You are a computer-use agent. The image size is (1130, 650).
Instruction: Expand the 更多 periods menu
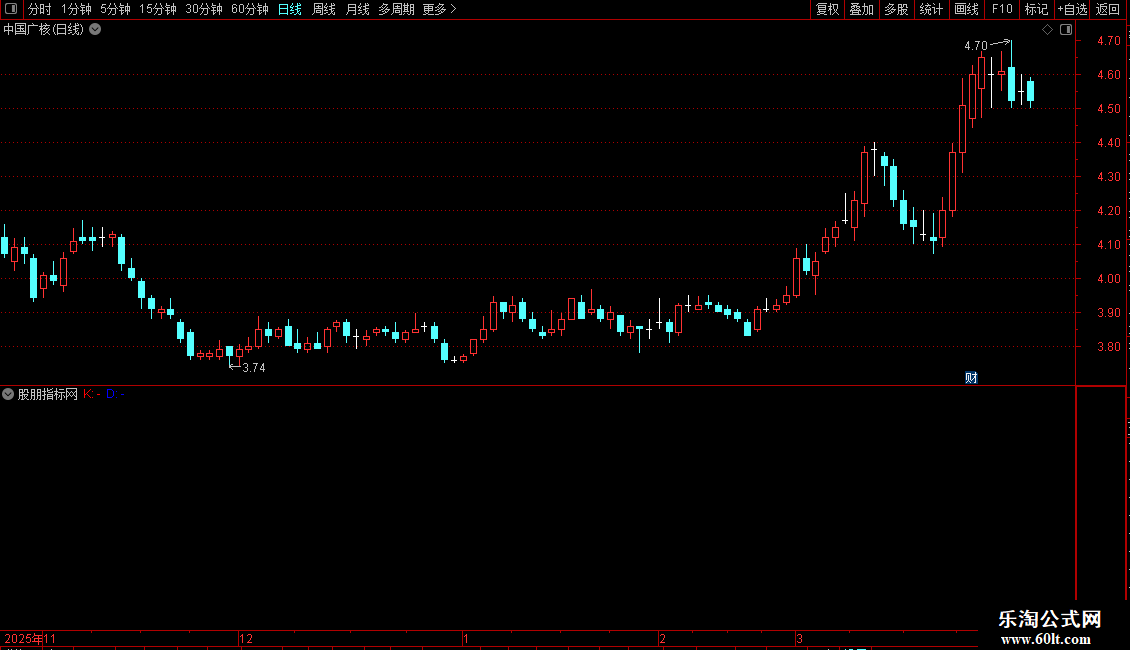[439, 9]
